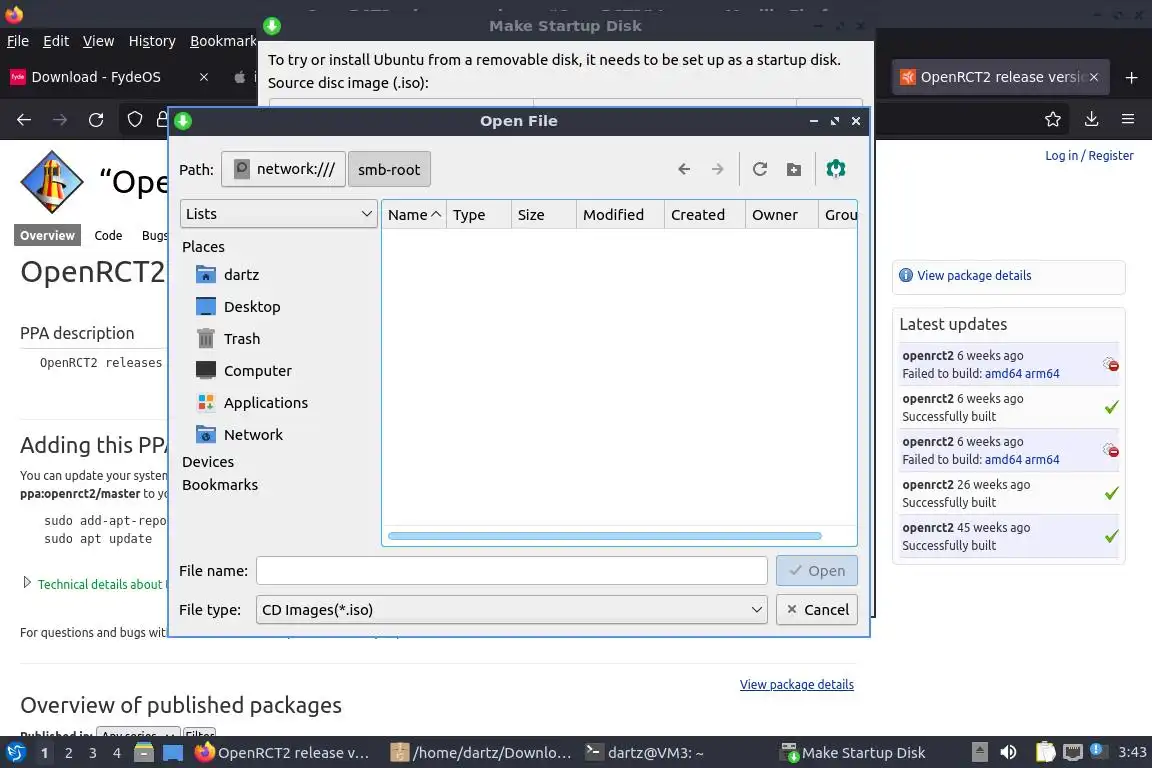Sort file list by Size column
1152x768 pixels.
click(544, 215)
